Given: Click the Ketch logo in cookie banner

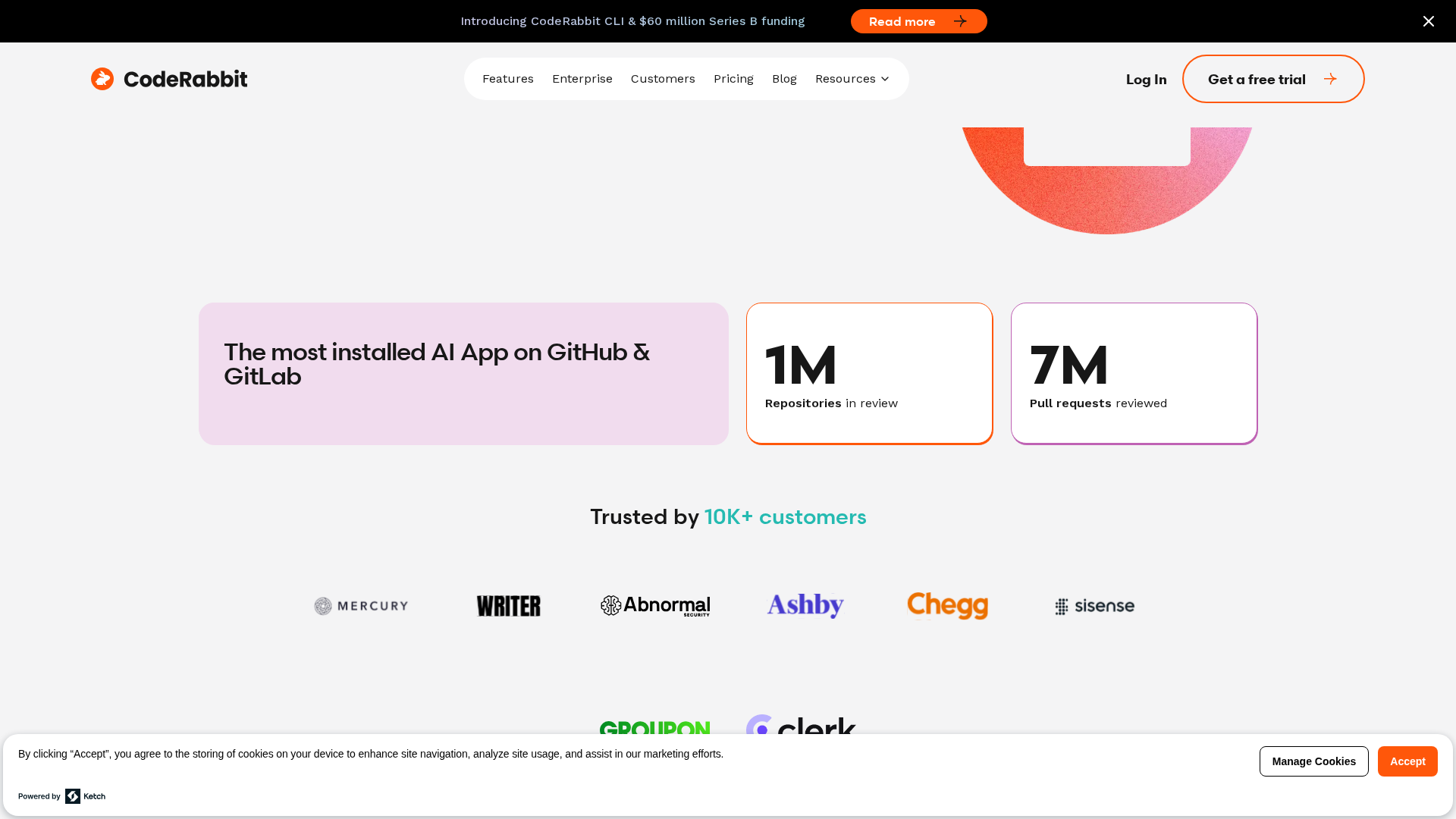Looking at the screenshot, I should tap(85, 796).
